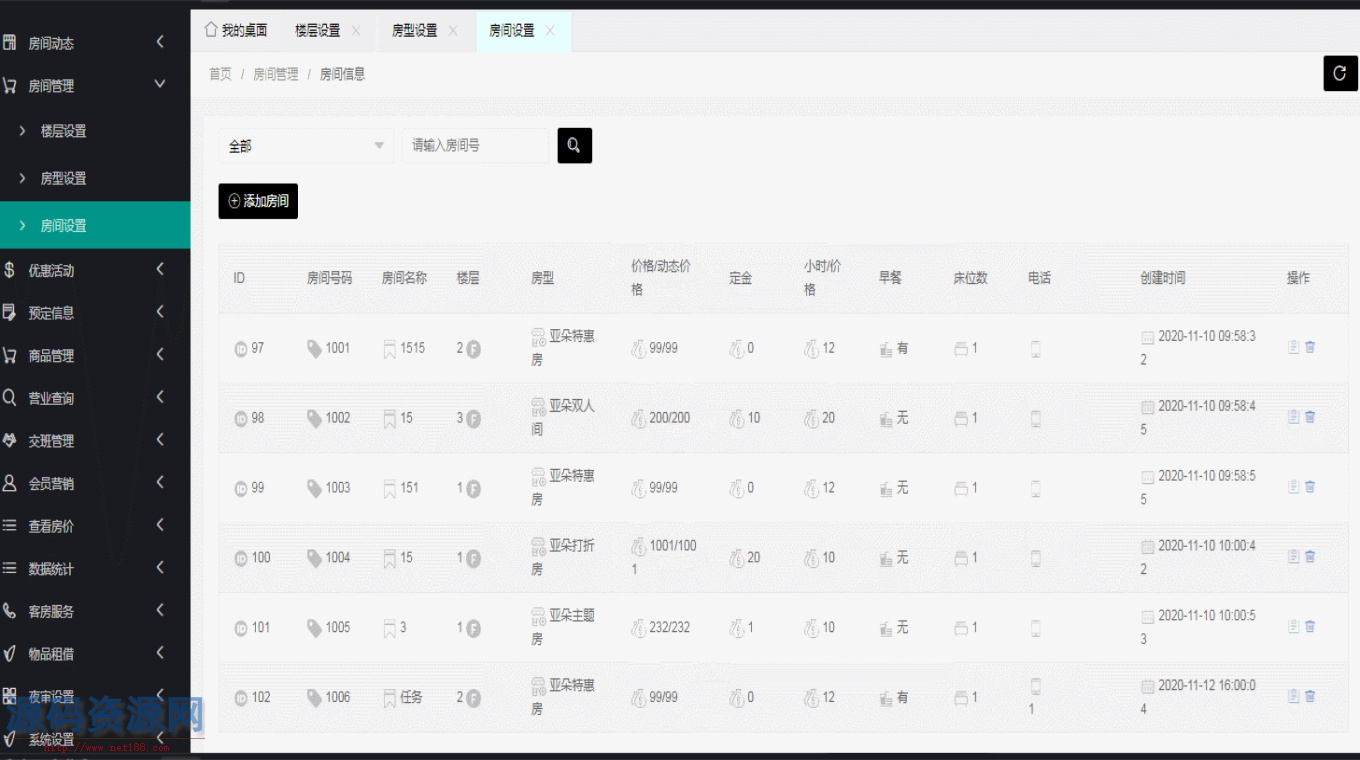Delete the room 1005 row
This screenshot has height=760, width=1360.
(x=1310, y=626)
